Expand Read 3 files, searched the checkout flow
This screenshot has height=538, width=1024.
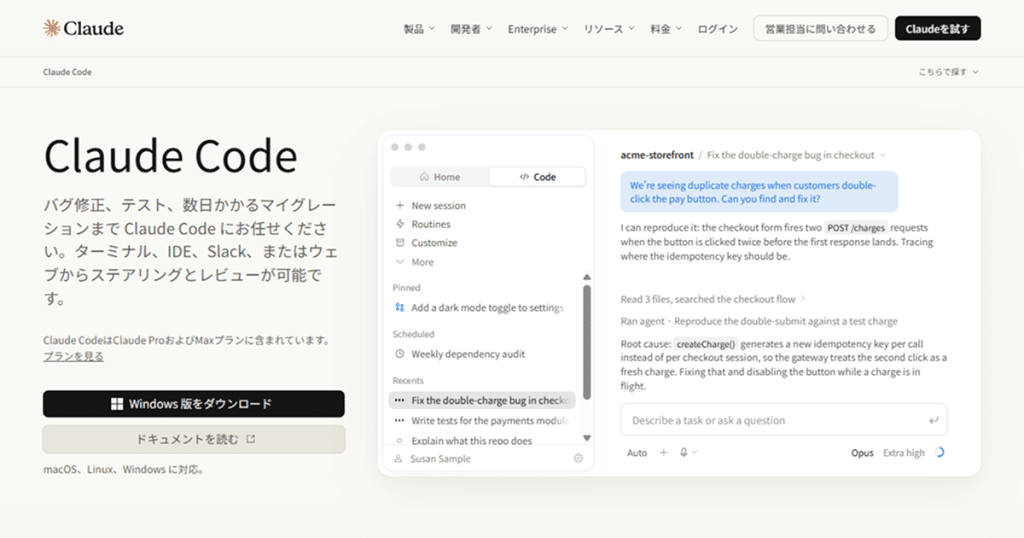[712, 299]
